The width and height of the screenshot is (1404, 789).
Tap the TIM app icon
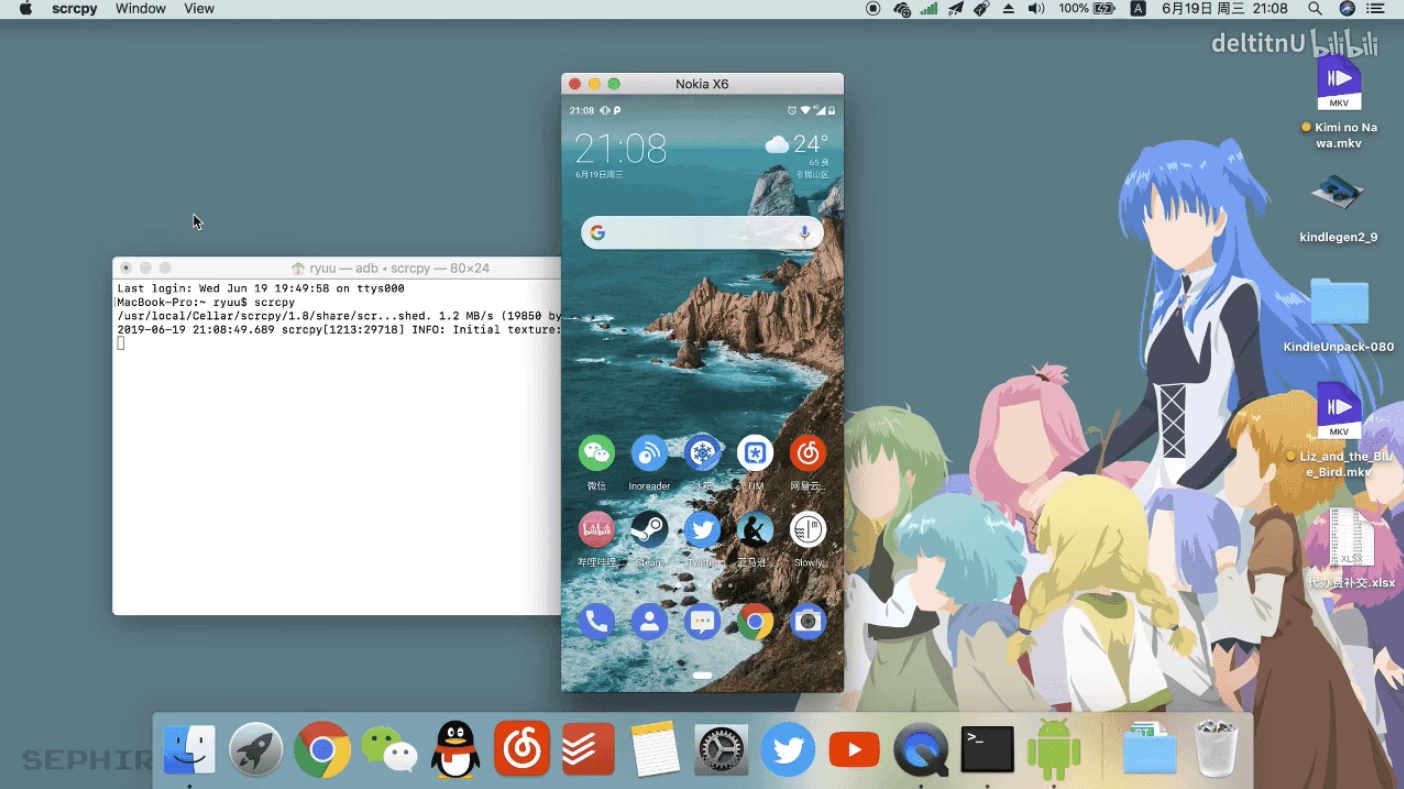pyautogui.click(x=755, y=454)
